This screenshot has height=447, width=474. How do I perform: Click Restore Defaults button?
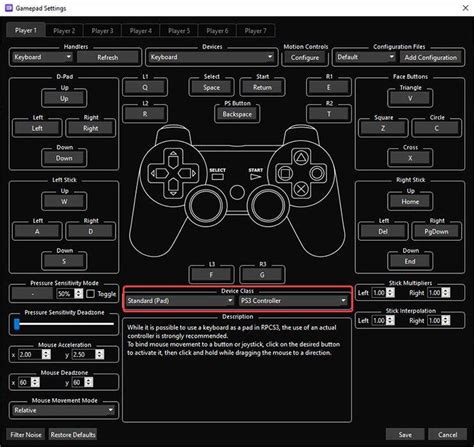(73, 435)
